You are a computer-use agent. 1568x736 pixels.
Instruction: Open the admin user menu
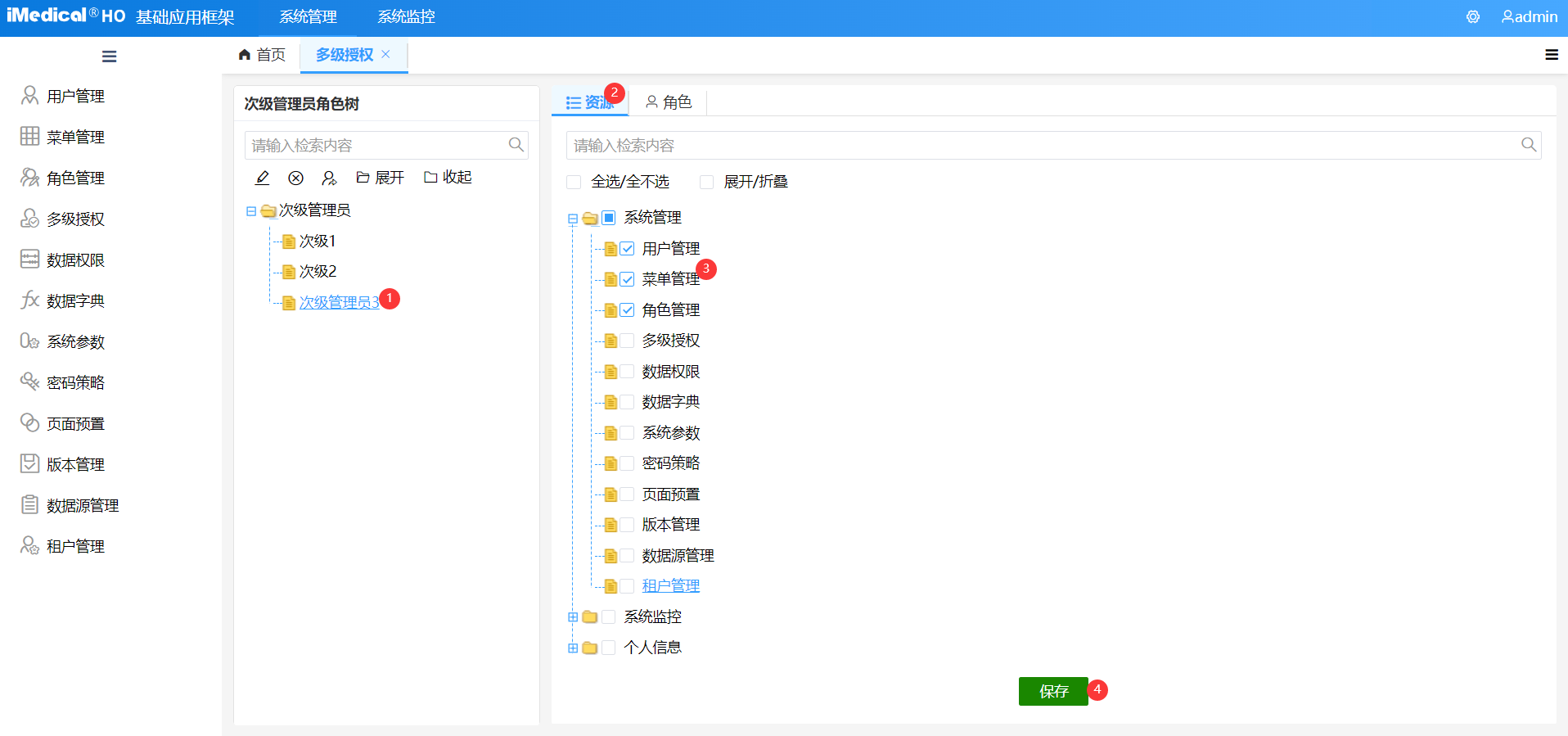1529,16
